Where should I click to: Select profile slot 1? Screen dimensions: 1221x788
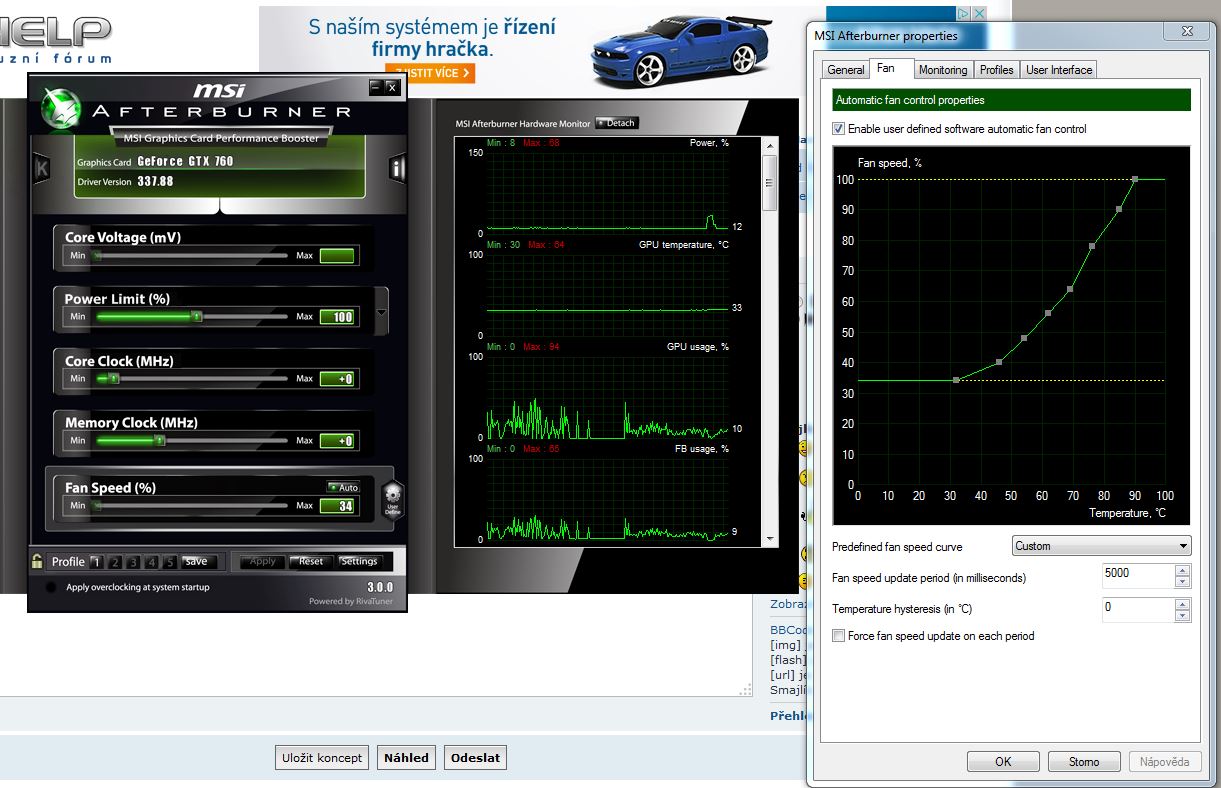tap(96, 562)
